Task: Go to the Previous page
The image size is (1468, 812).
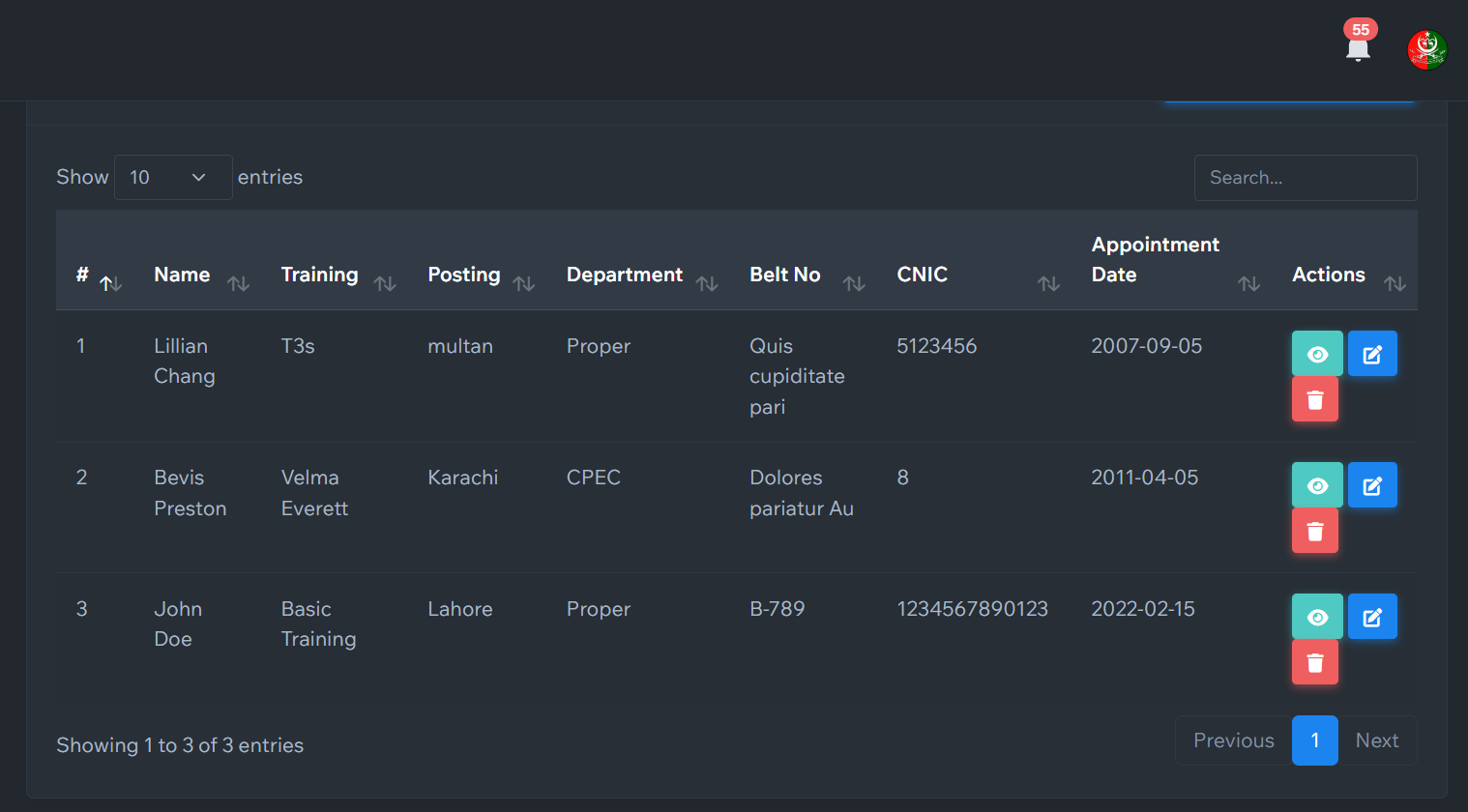Action: click(x=1233, y=740)
